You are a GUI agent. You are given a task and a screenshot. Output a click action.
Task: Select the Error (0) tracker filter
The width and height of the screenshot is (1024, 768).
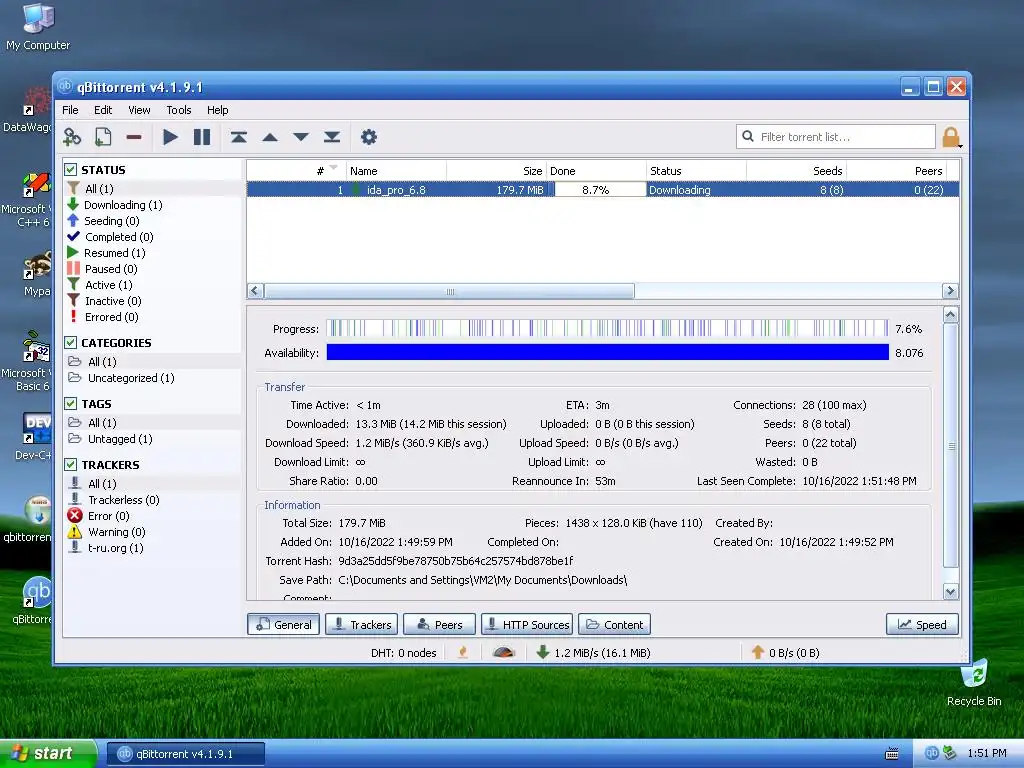click(108, 516)
